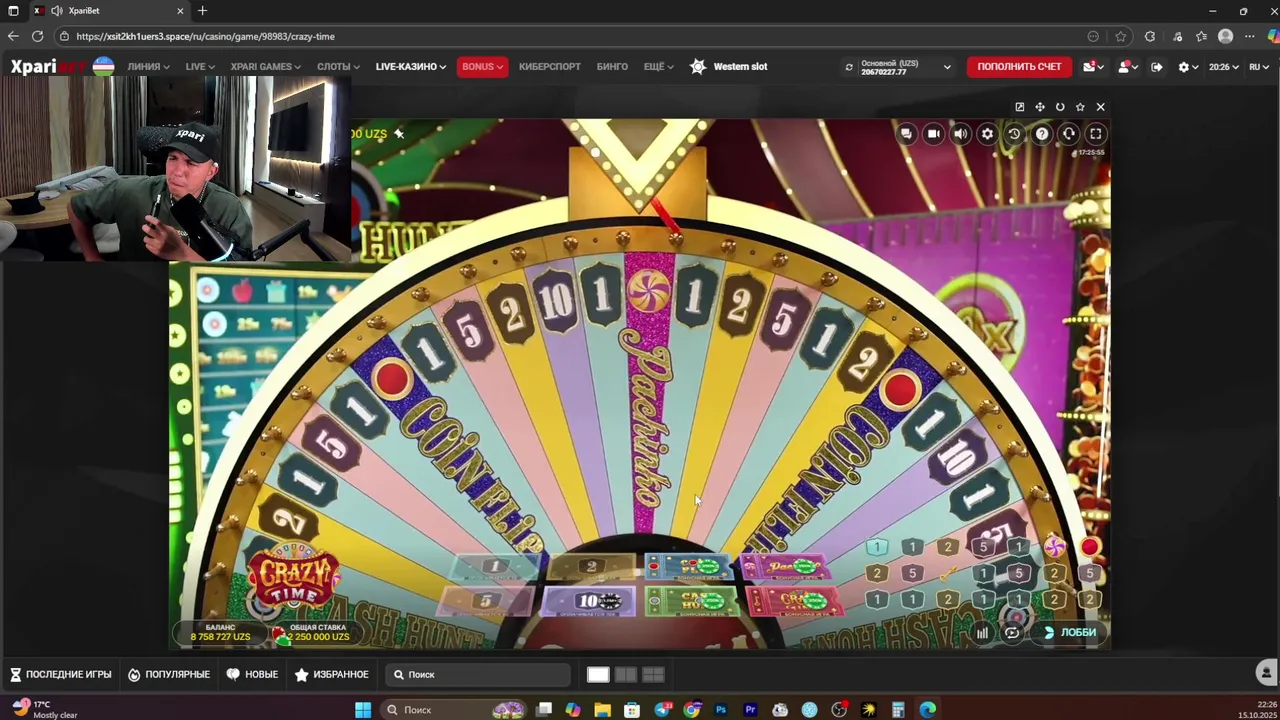The width and height of the screenshot is (1280, 720).
Task: Open the game chat icon
Action: pyautogui.click(x=906, y=134)
